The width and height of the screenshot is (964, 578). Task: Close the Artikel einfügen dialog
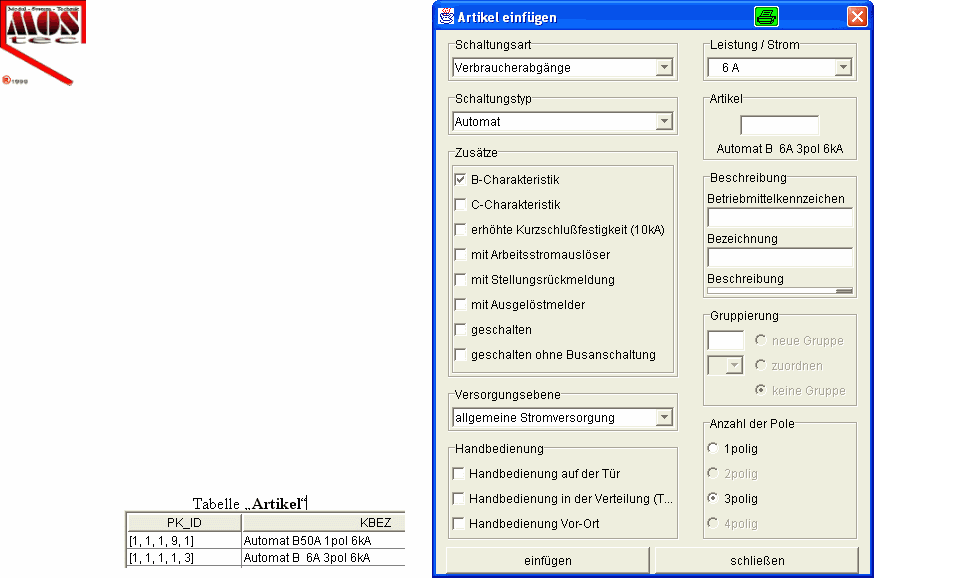point(856,17)
